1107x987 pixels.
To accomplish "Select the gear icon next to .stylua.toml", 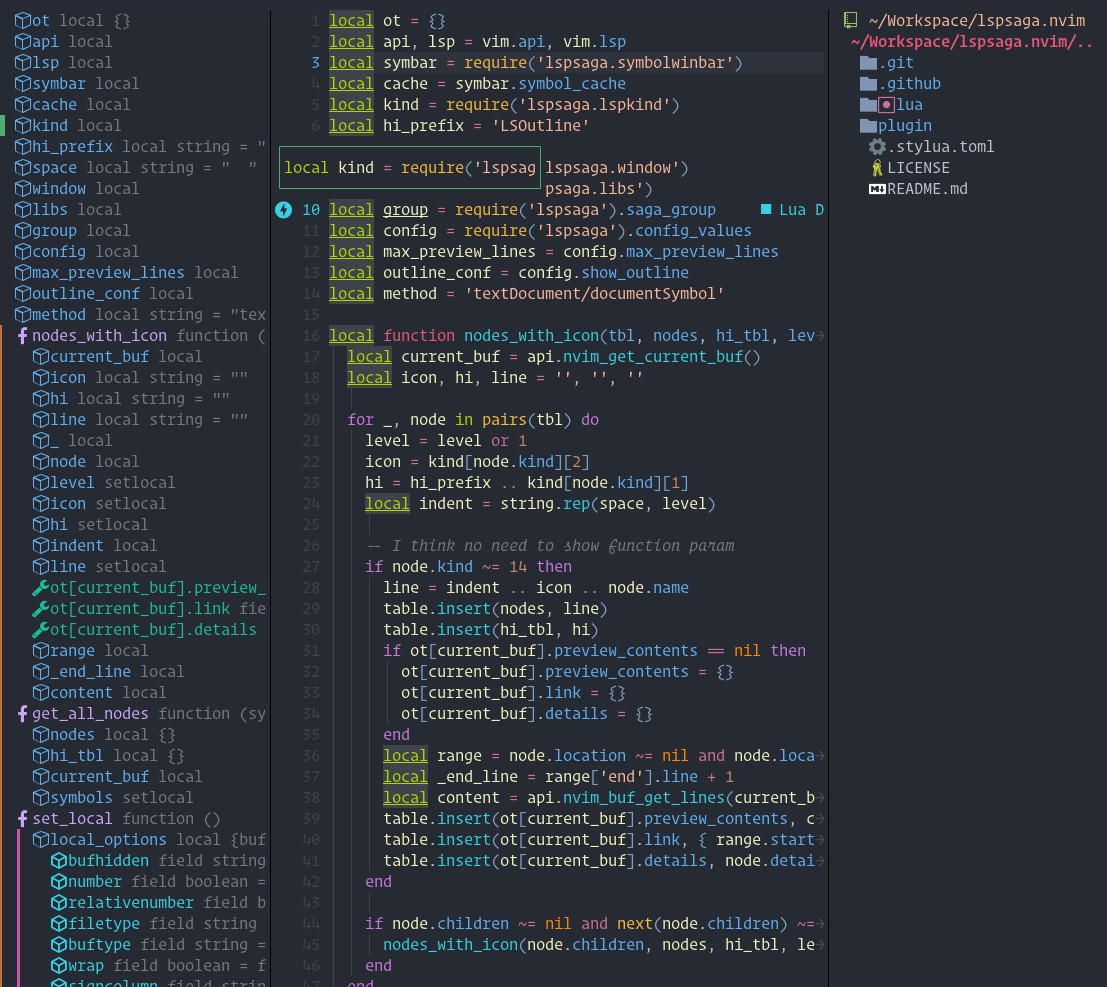I will [875, 146].
